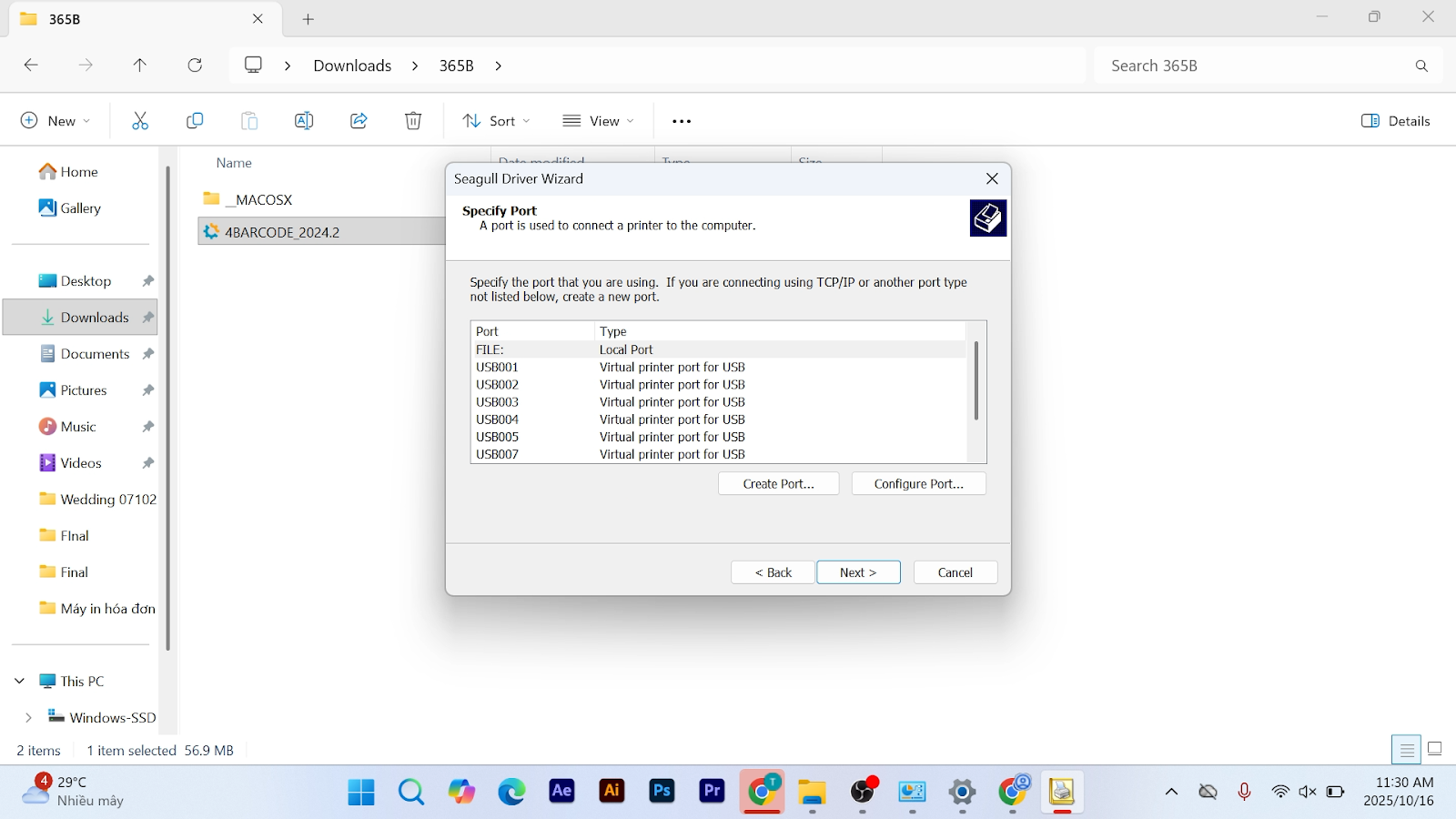Launch Adobe Illustrator from the taskbar
1456x819 pixels.
click(x=612, y=792)
